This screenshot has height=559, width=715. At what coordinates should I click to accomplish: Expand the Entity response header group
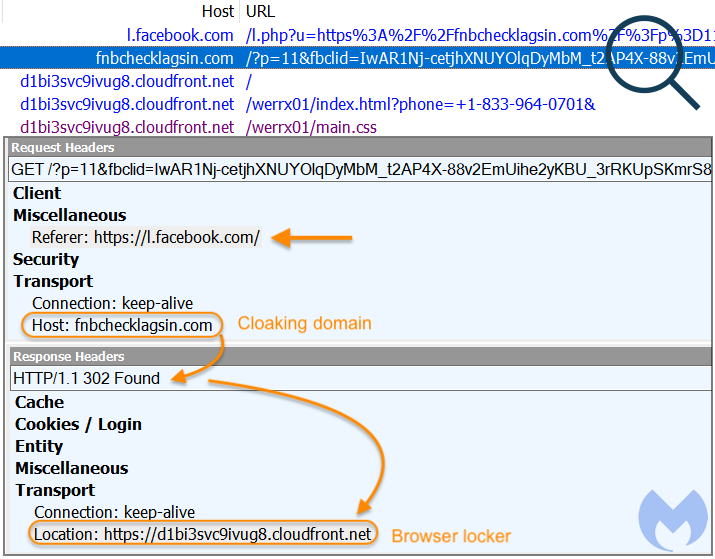[39, 446]
